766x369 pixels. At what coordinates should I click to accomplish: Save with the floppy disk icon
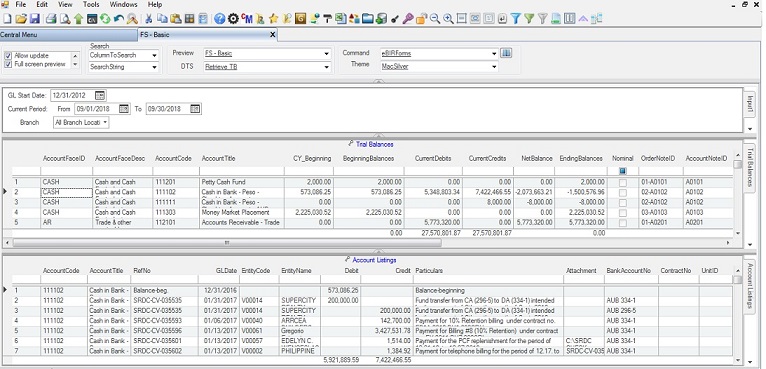(34, 19)
